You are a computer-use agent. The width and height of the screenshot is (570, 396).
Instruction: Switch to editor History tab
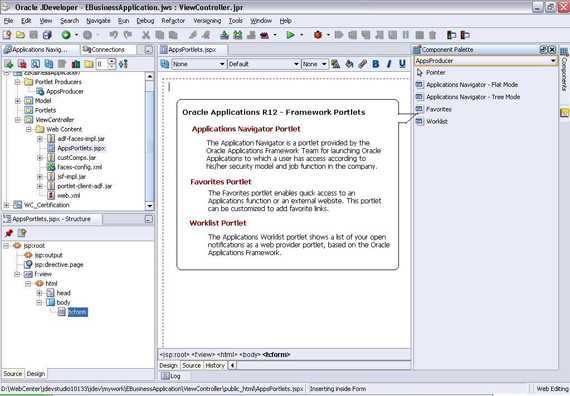pos(215,365)
